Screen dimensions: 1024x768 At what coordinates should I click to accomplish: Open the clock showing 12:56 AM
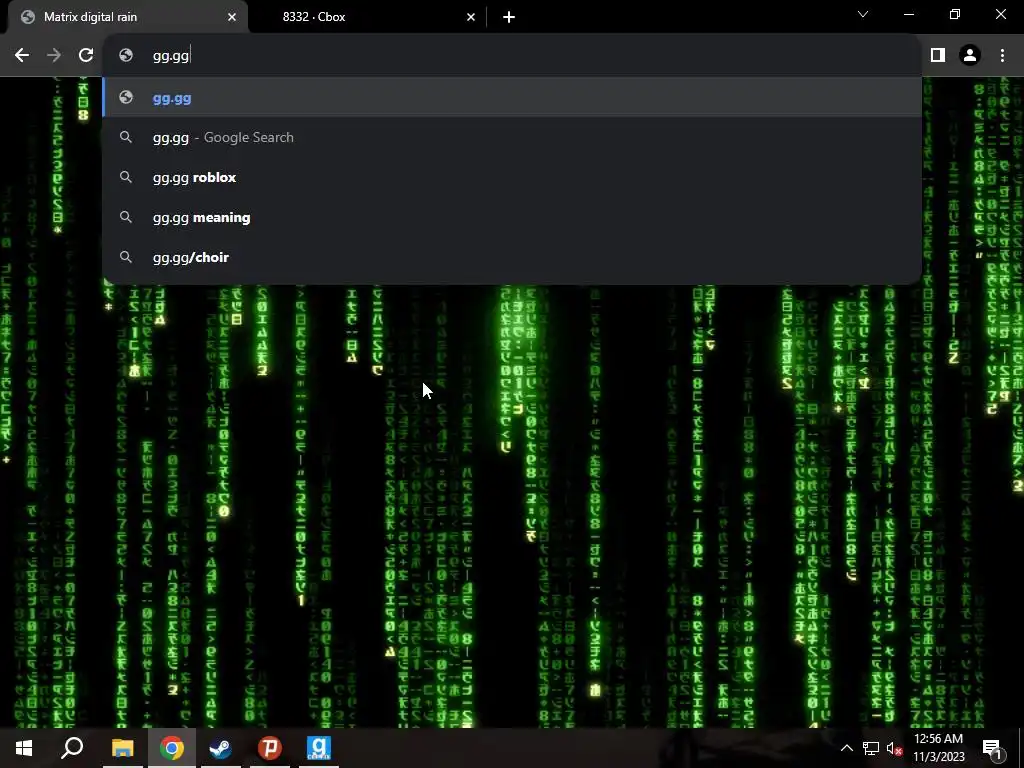pos(938,748)
